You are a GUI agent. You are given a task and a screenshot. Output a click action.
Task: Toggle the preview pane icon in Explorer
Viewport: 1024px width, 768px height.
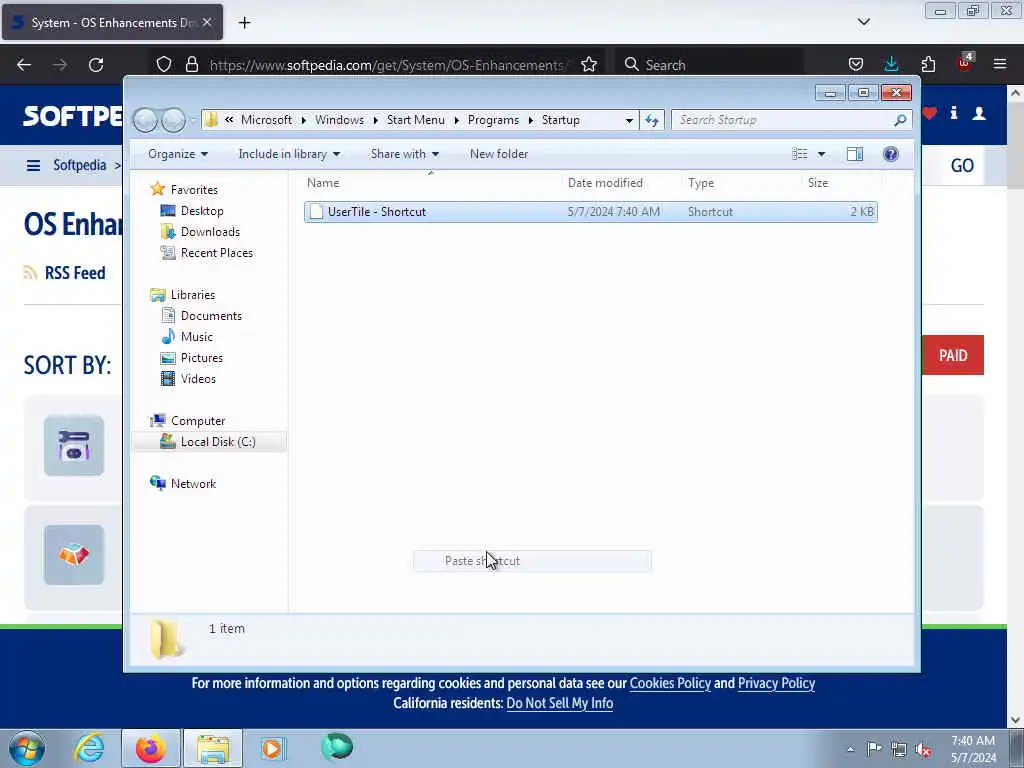[x=854, y=154]
